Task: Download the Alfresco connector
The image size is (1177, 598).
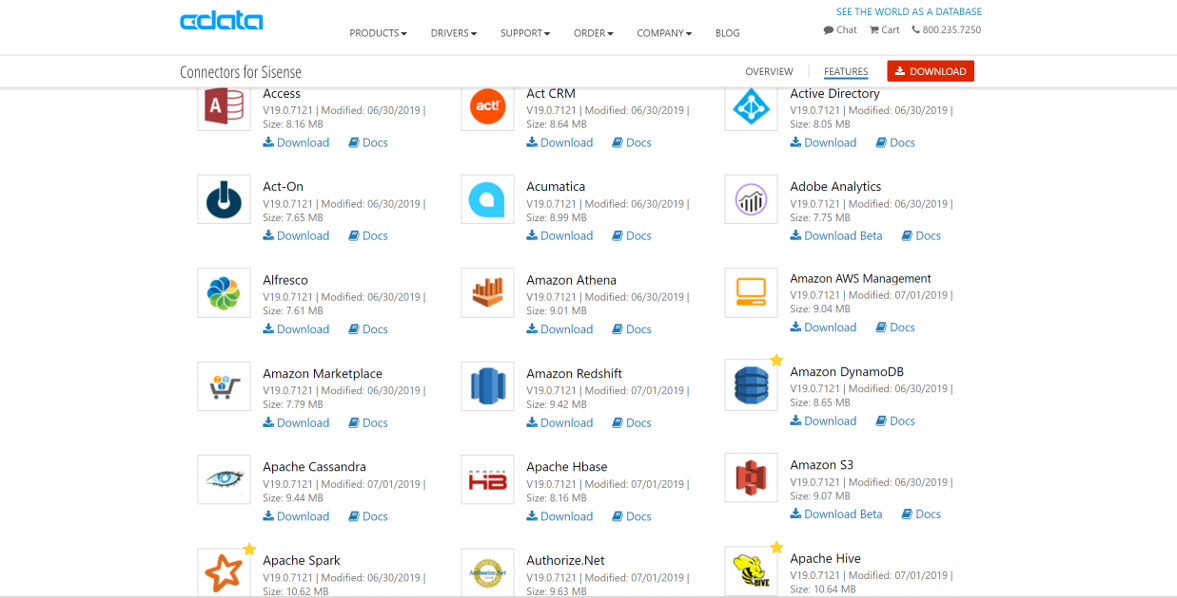Action: [296, 329]
